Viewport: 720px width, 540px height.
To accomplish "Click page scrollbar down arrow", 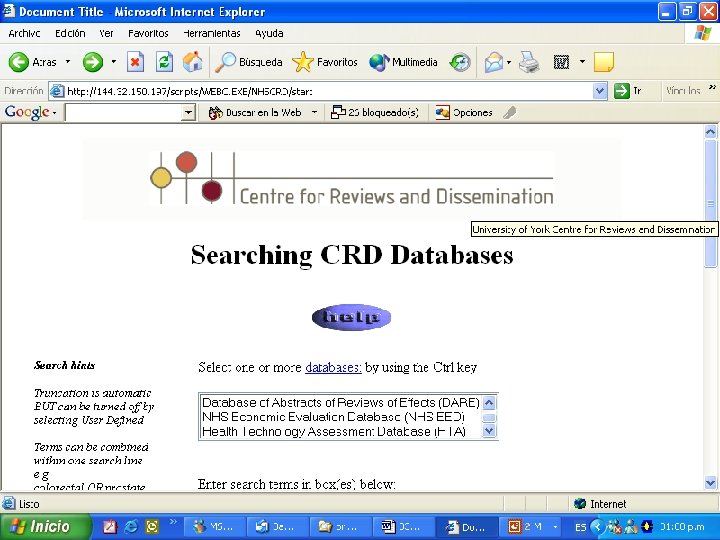I will (710, 483).
